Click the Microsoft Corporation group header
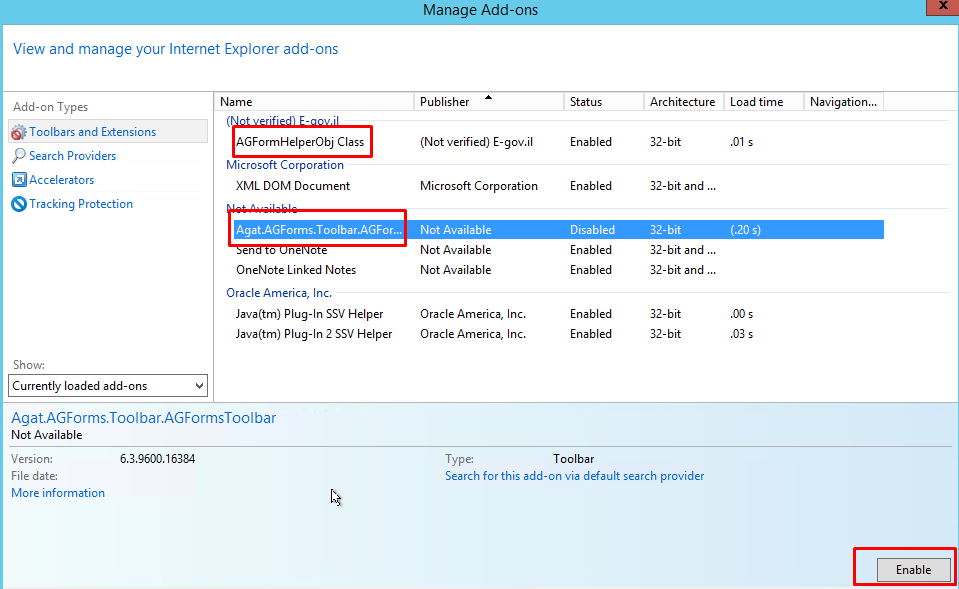959x589 pixels. 285,165
